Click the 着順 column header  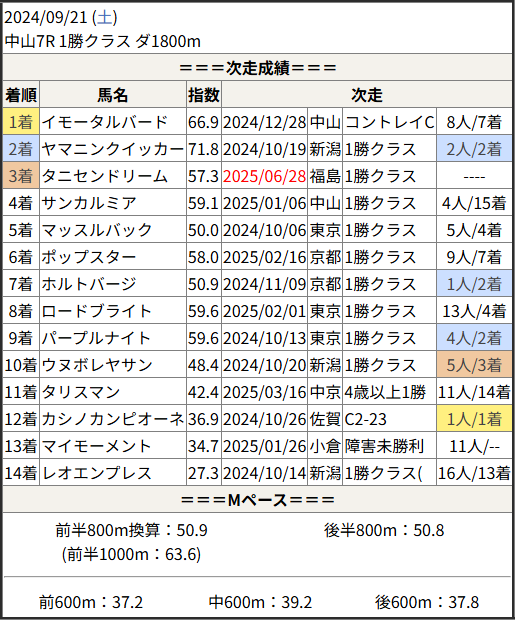(x=21, y=95)
